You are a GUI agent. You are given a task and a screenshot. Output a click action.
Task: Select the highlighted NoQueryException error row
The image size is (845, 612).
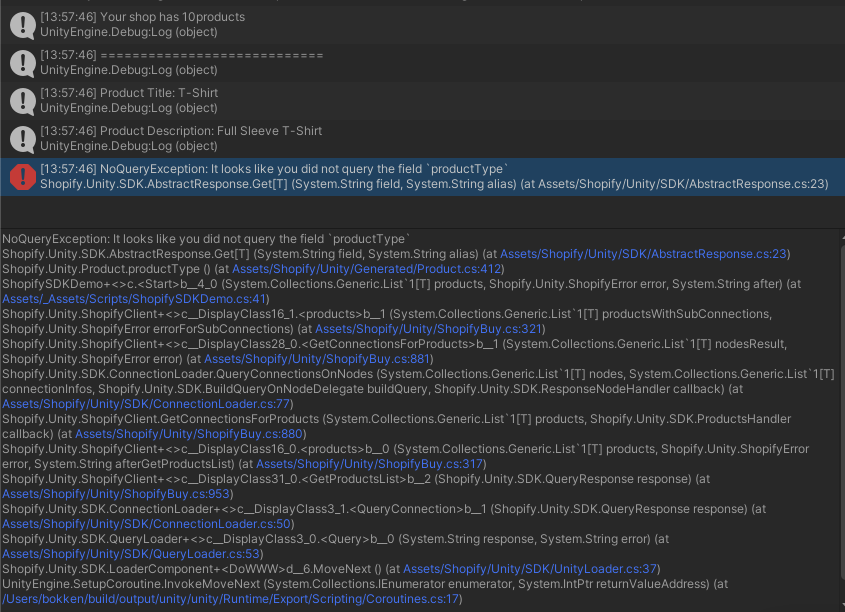click(422, 177)
